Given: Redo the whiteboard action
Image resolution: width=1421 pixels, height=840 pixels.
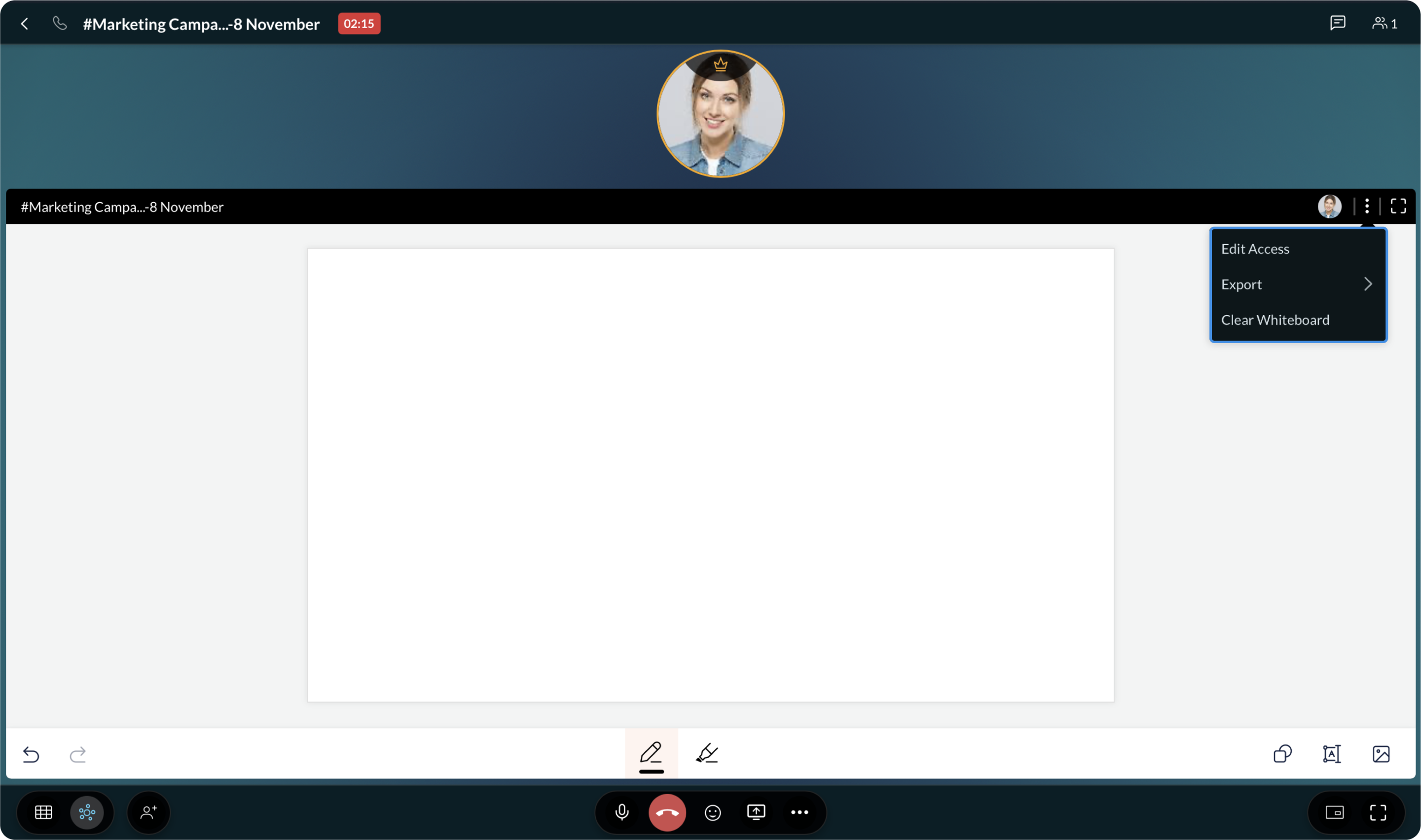Looking at the screenshot, I should [x=77, y=754].
